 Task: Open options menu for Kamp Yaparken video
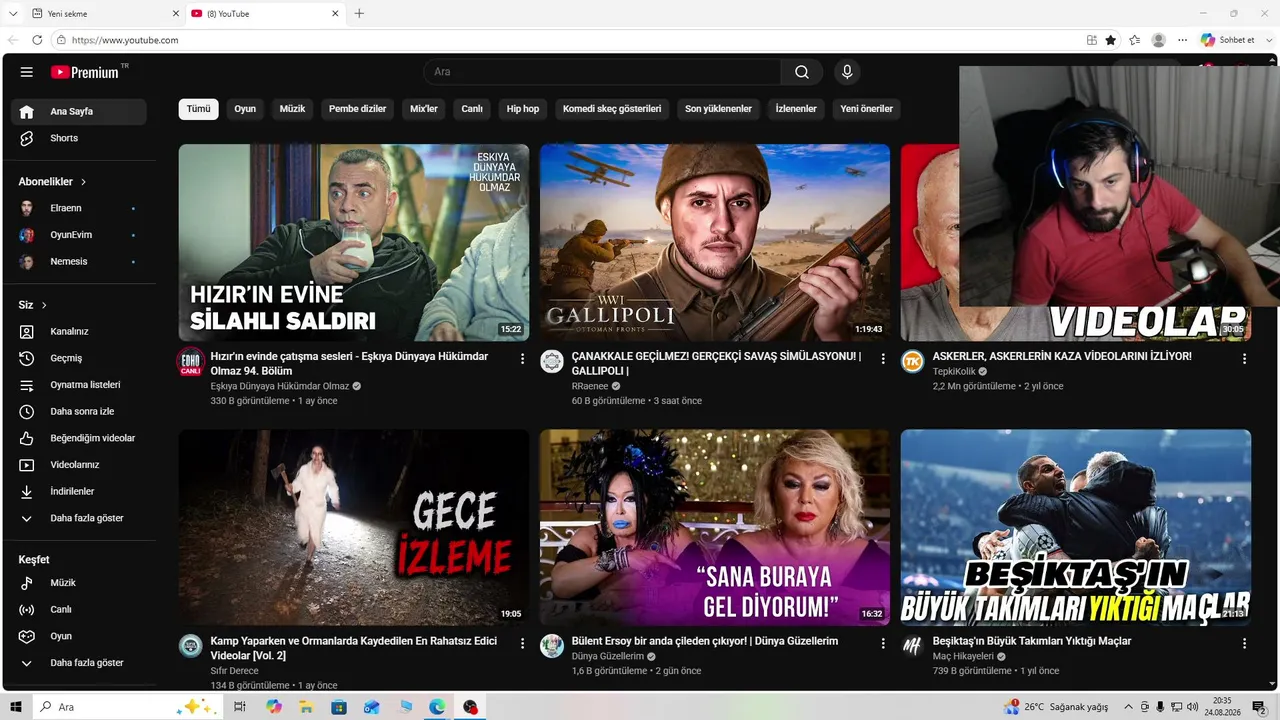pos(522,643)
